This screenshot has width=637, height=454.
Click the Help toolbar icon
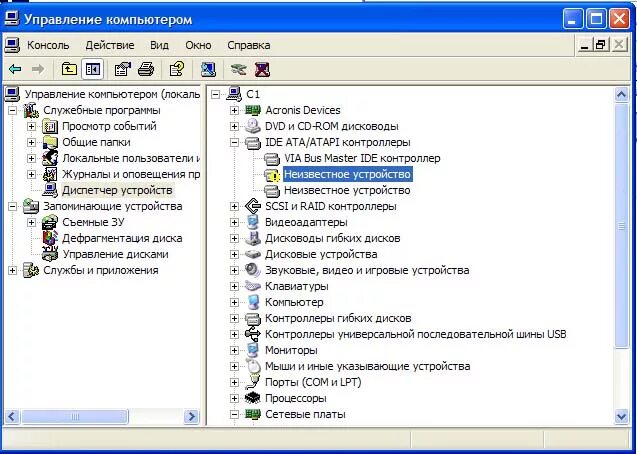[x=177, y=69]
